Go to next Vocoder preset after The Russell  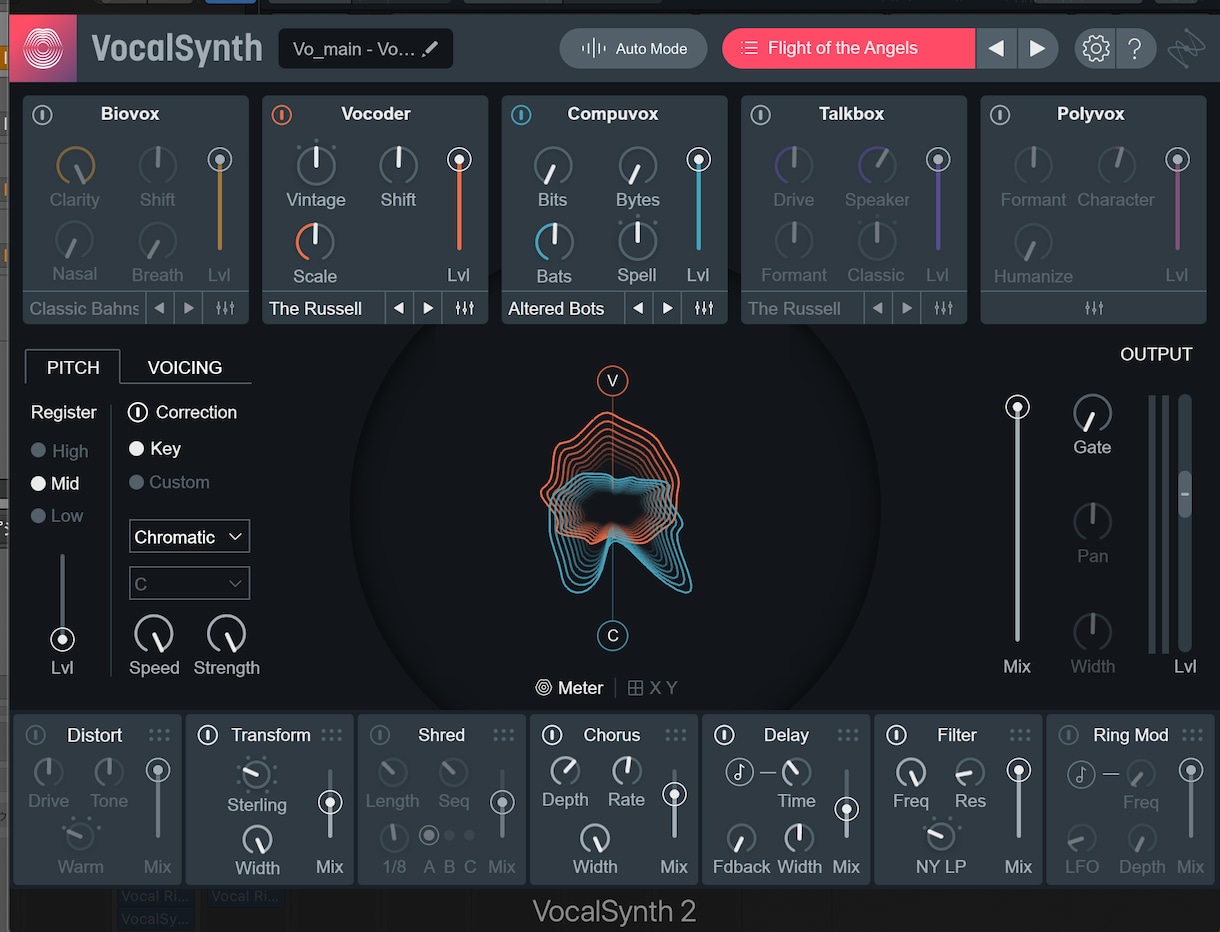pyautogui.click(x=428, y=308)
